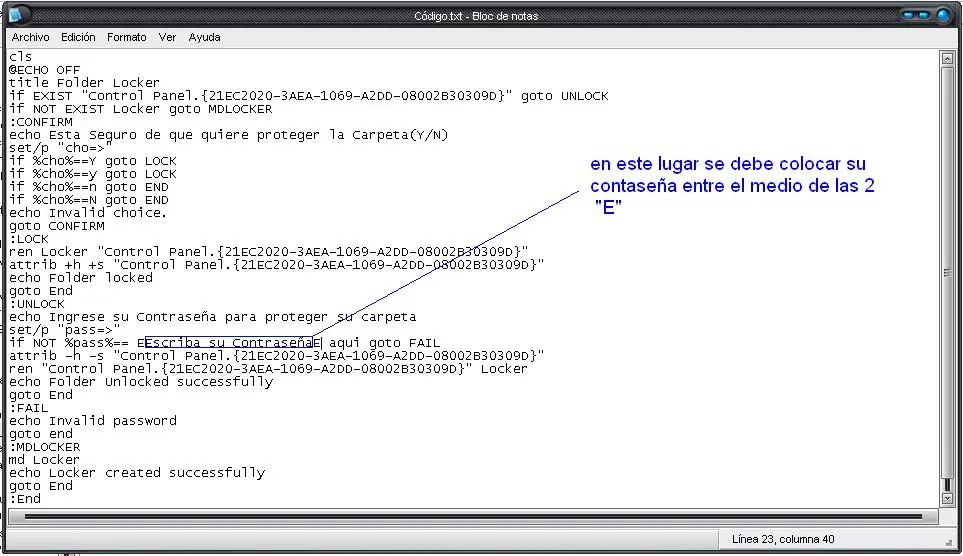Click the 'echo Esta Seguro de que quiere' line

point(228,135)
